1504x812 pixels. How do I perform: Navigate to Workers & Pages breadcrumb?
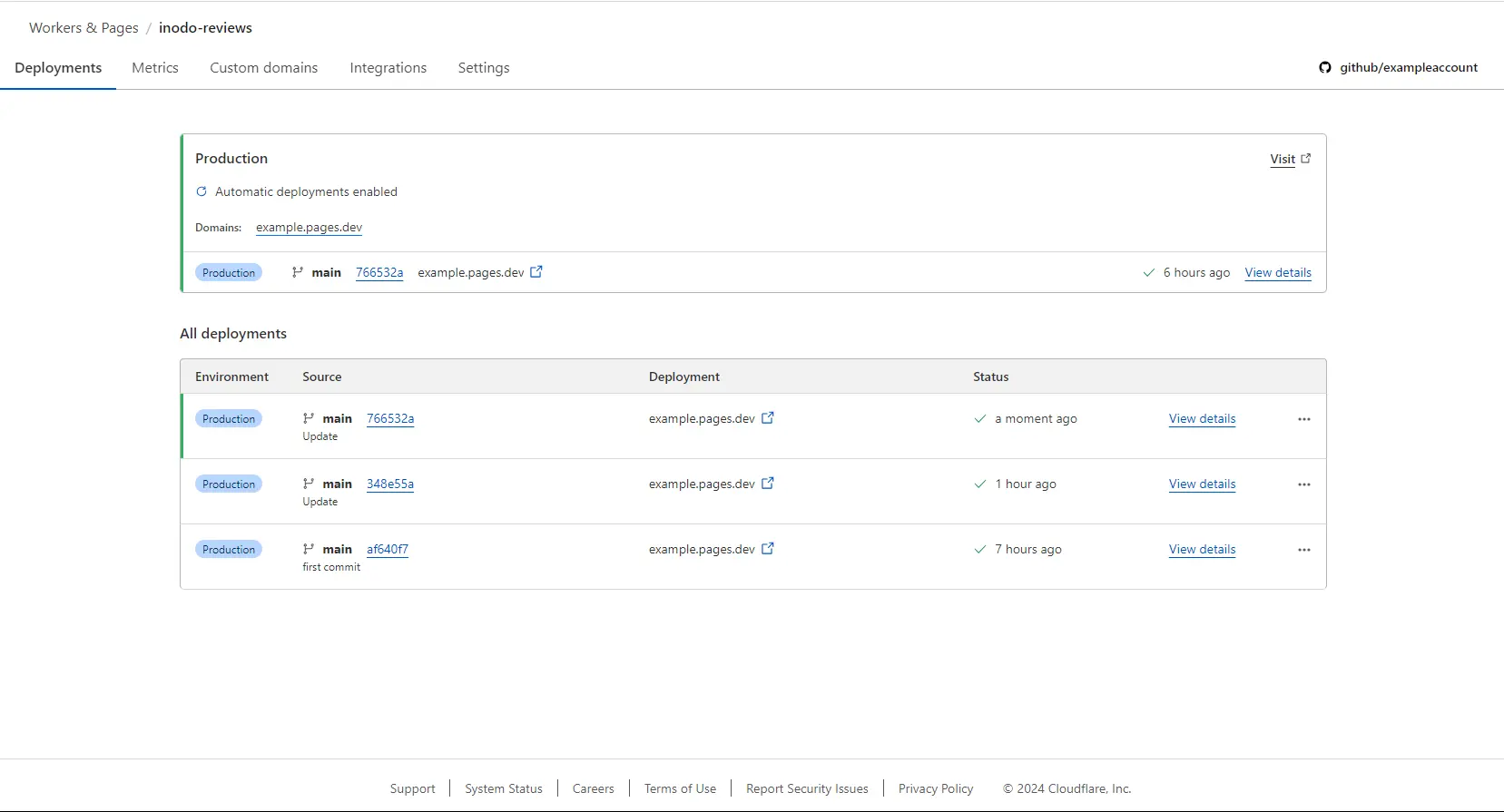tap(84, 28)
